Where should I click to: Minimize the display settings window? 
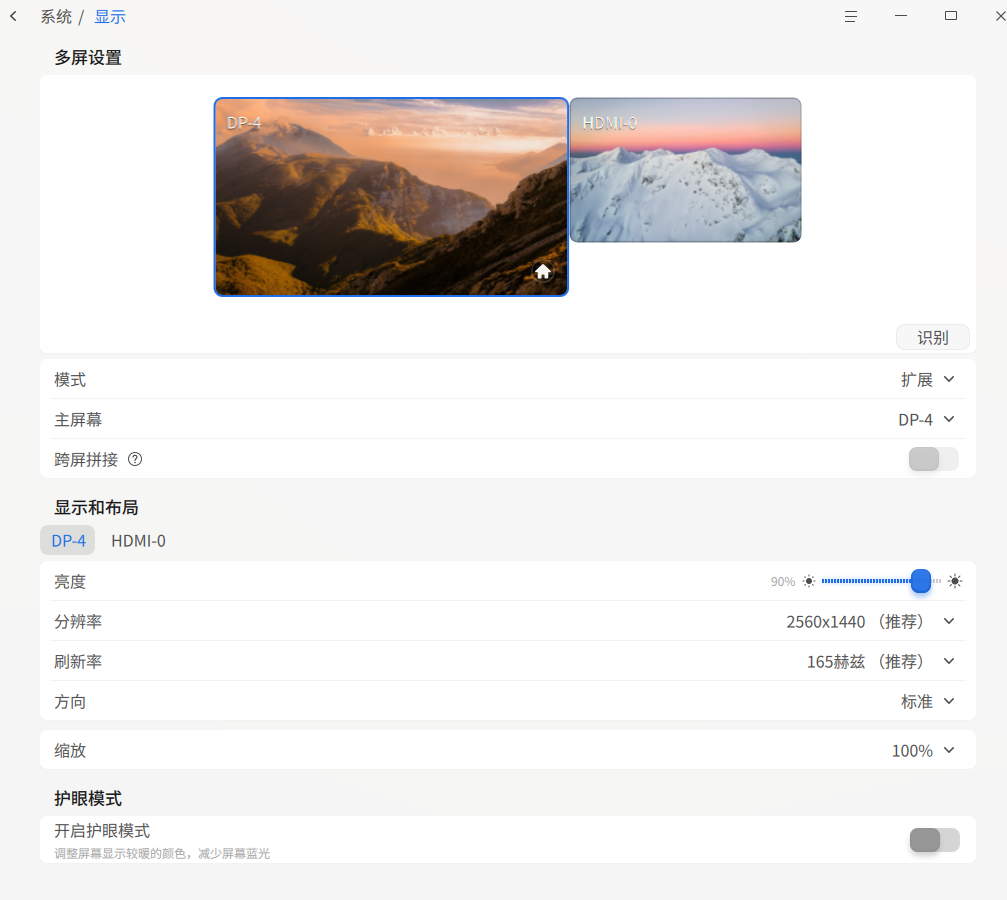(x=901, y=16)
